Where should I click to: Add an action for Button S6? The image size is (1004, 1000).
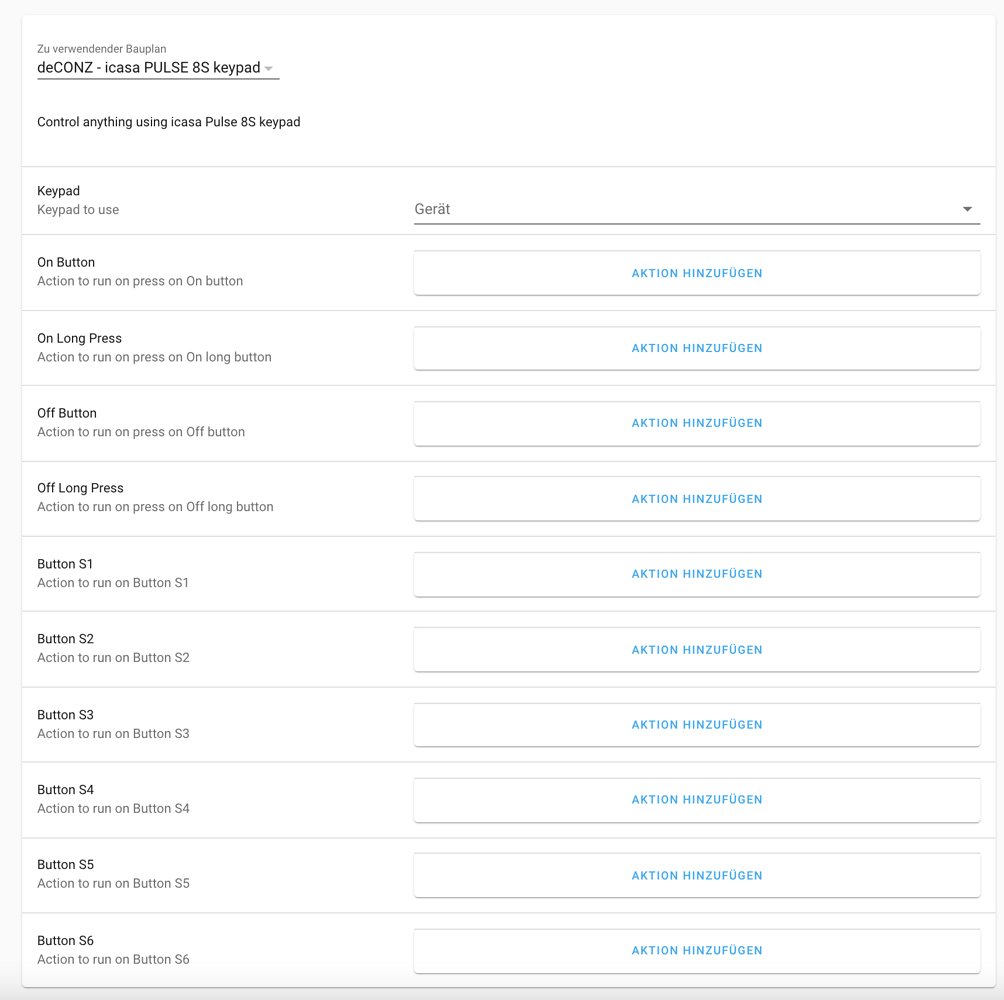[697, 950]
